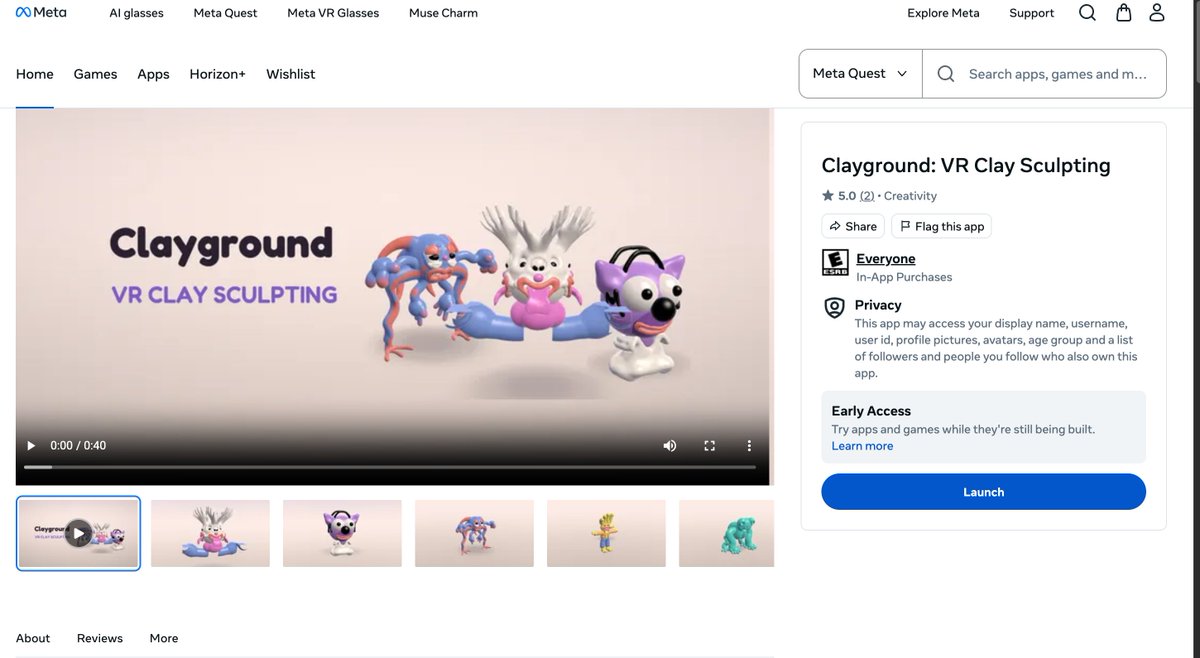
Task: Open the Early Access Learn more link
Action: [x=862, y=446]
